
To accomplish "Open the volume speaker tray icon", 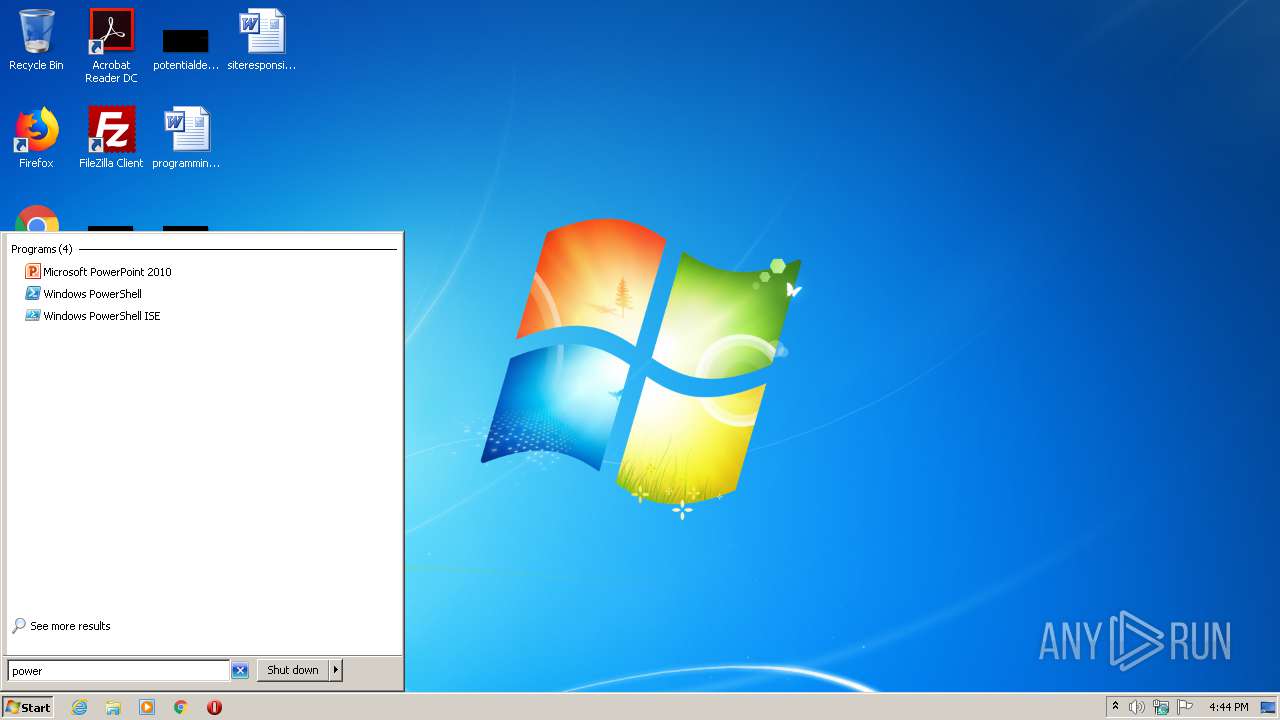I will [1137, 707].
